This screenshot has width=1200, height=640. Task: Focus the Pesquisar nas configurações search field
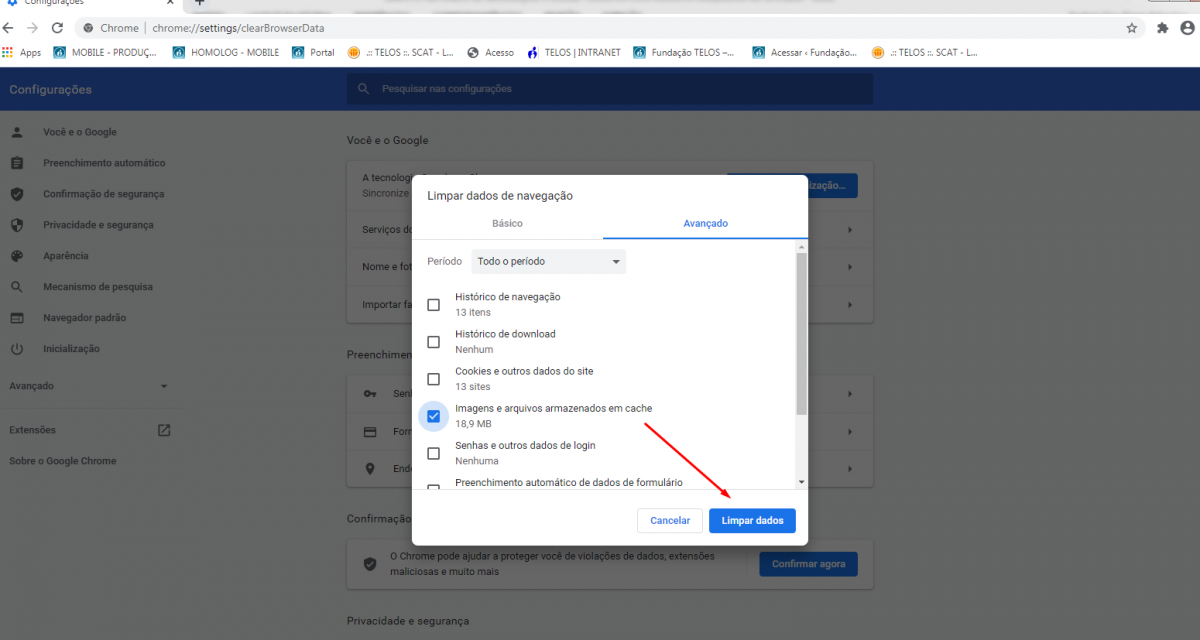pos(610,89)
